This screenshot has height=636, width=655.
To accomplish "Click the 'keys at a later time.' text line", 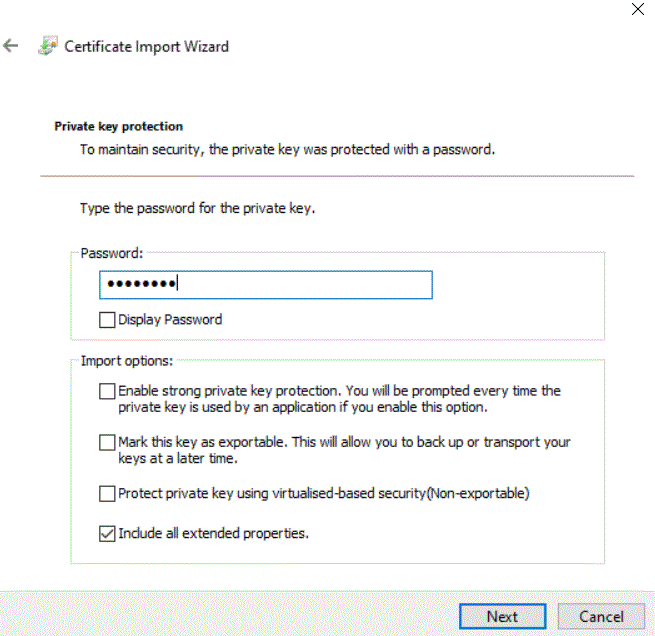I will [178, 459].
